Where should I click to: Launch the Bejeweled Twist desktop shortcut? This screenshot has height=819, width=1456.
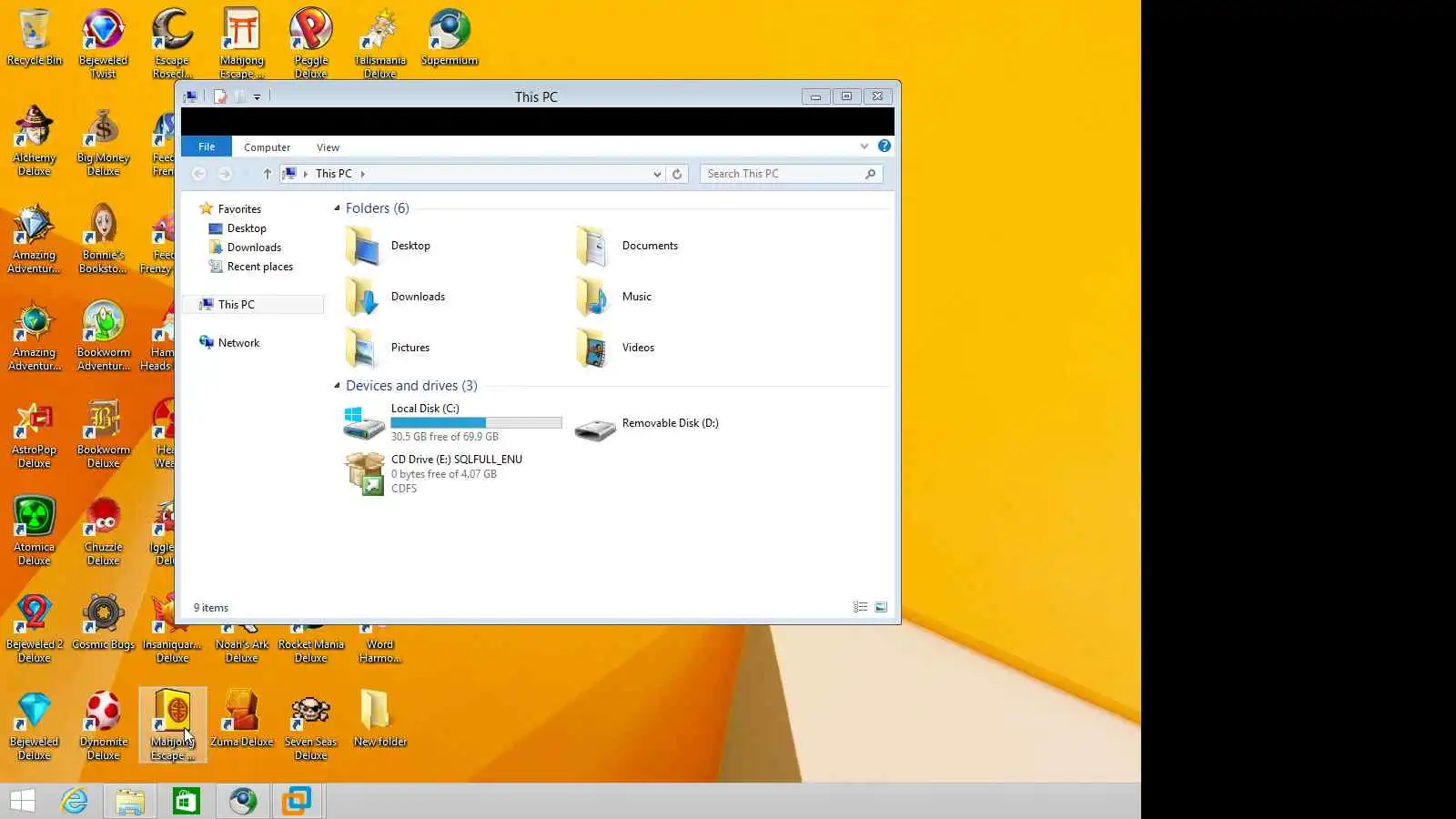click(x=103, y=44)
